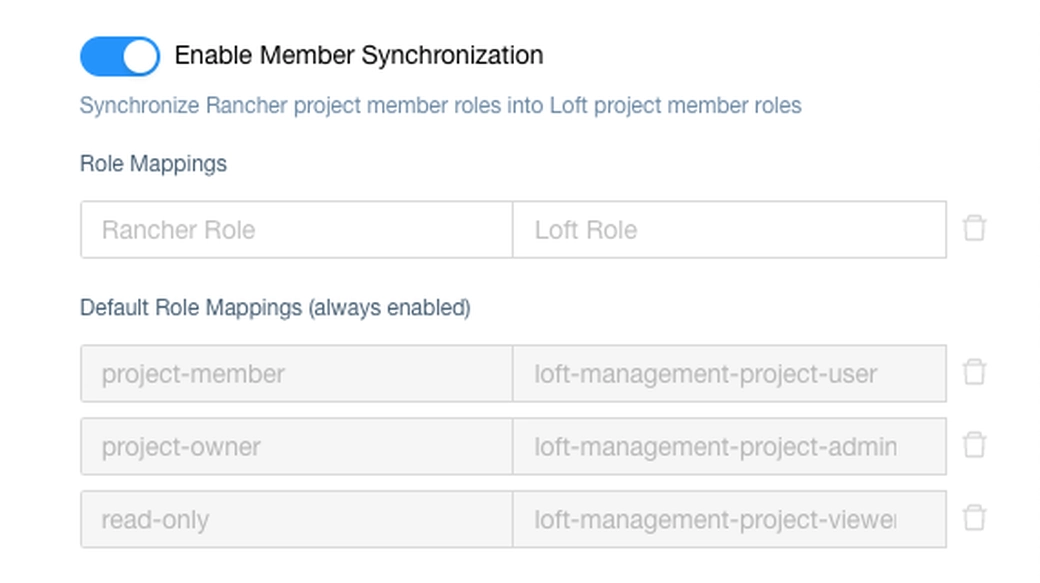Click the loft-management-project-user field
Screen dimensions: 1040x583
click(x=729, y=374)
